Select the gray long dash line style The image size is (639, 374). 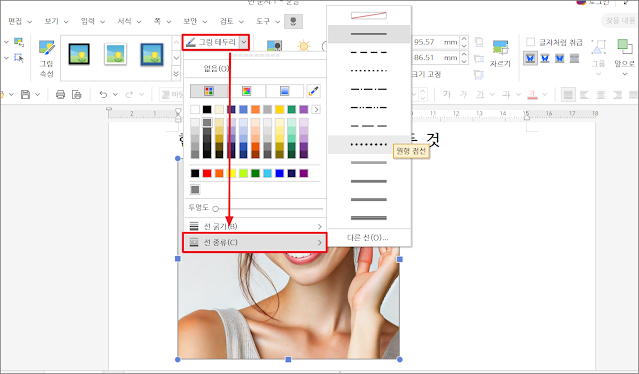[x=369, y=126]
